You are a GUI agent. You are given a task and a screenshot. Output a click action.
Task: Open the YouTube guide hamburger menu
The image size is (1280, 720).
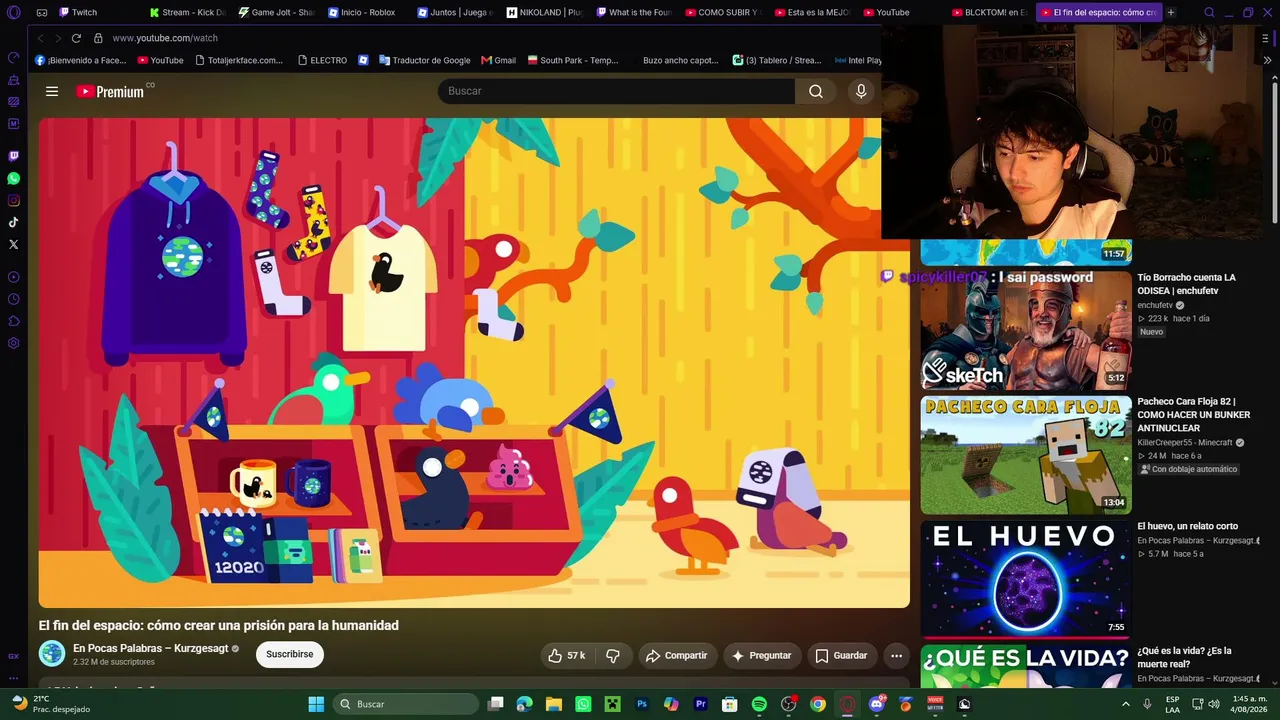tap(52, 91)
